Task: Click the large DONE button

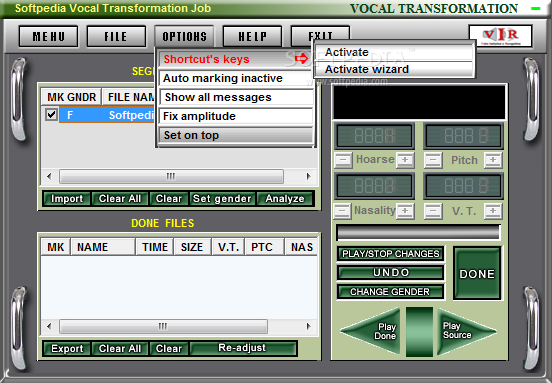Action: (477, 274)
